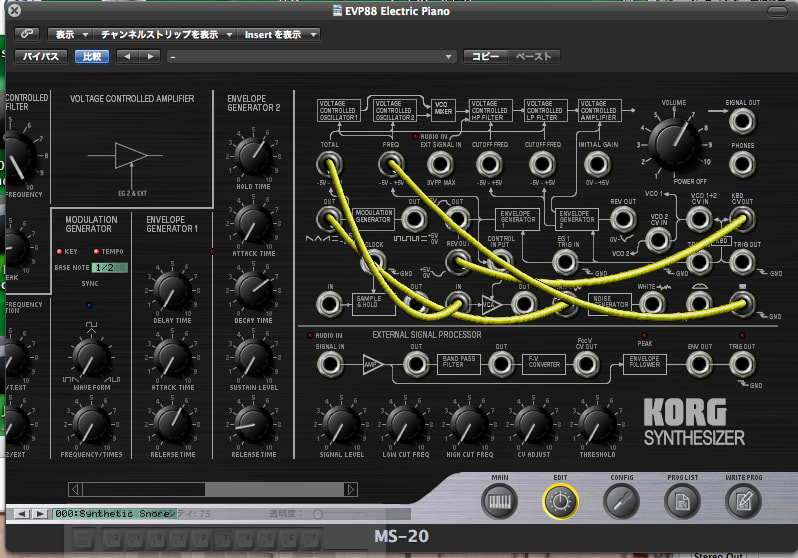The image size is (798, 558).
Task: Click the link chain icon button
Action: pyautogui.click(x=27, y=34)
